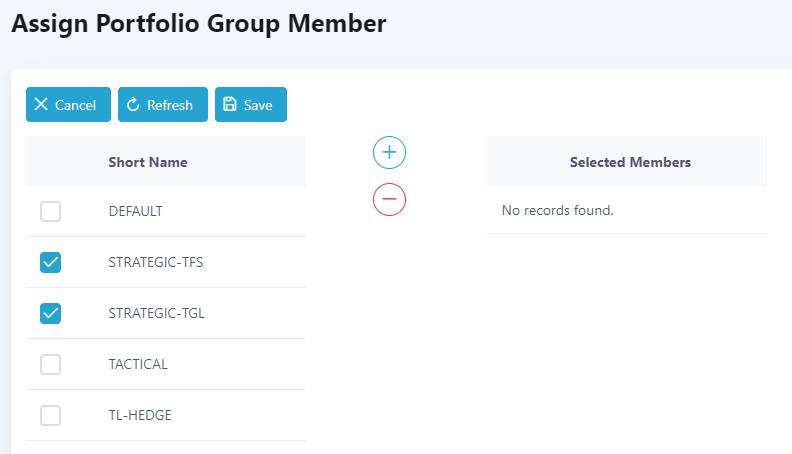Uncheck the STRATEGIC-TGL checkbox
This screenshot has height=454, width=792.
[51, 313]
